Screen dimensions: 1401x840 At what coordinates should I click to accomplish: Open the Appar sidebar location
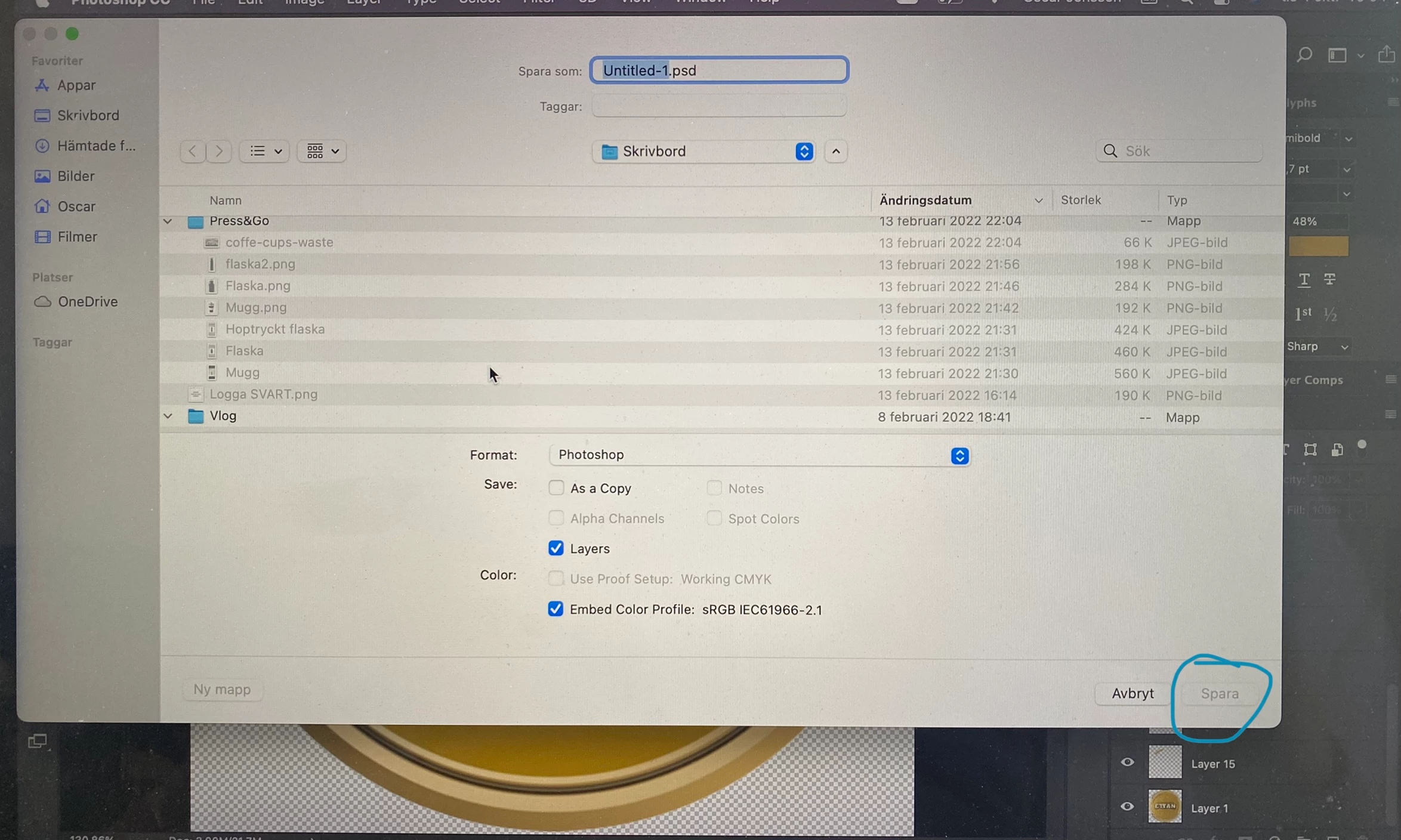pos(76,85)
